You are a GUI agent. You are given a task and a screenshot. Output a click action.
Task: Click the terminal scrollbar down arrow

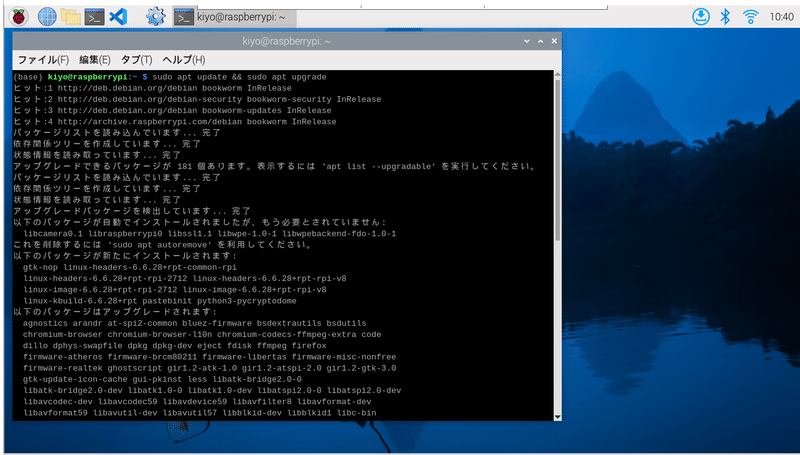point(557,417)
